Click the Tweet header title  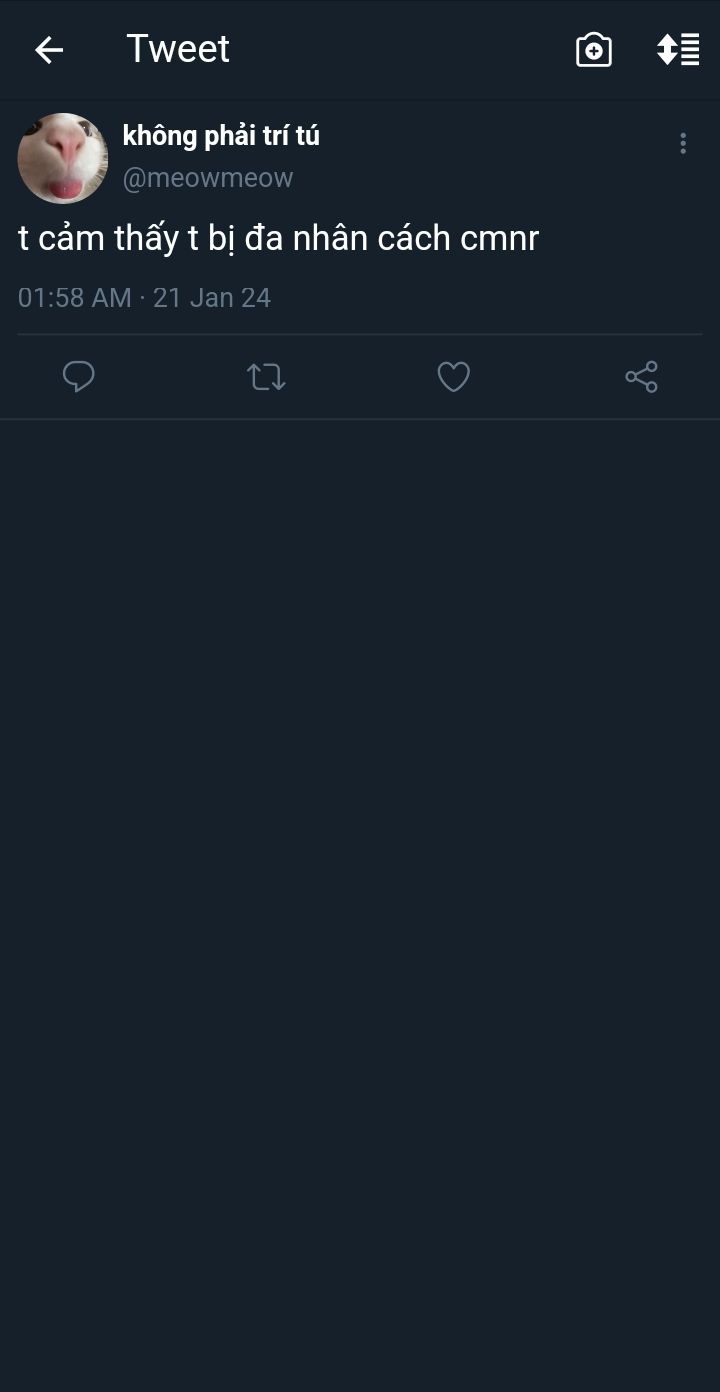pos(178,49)
